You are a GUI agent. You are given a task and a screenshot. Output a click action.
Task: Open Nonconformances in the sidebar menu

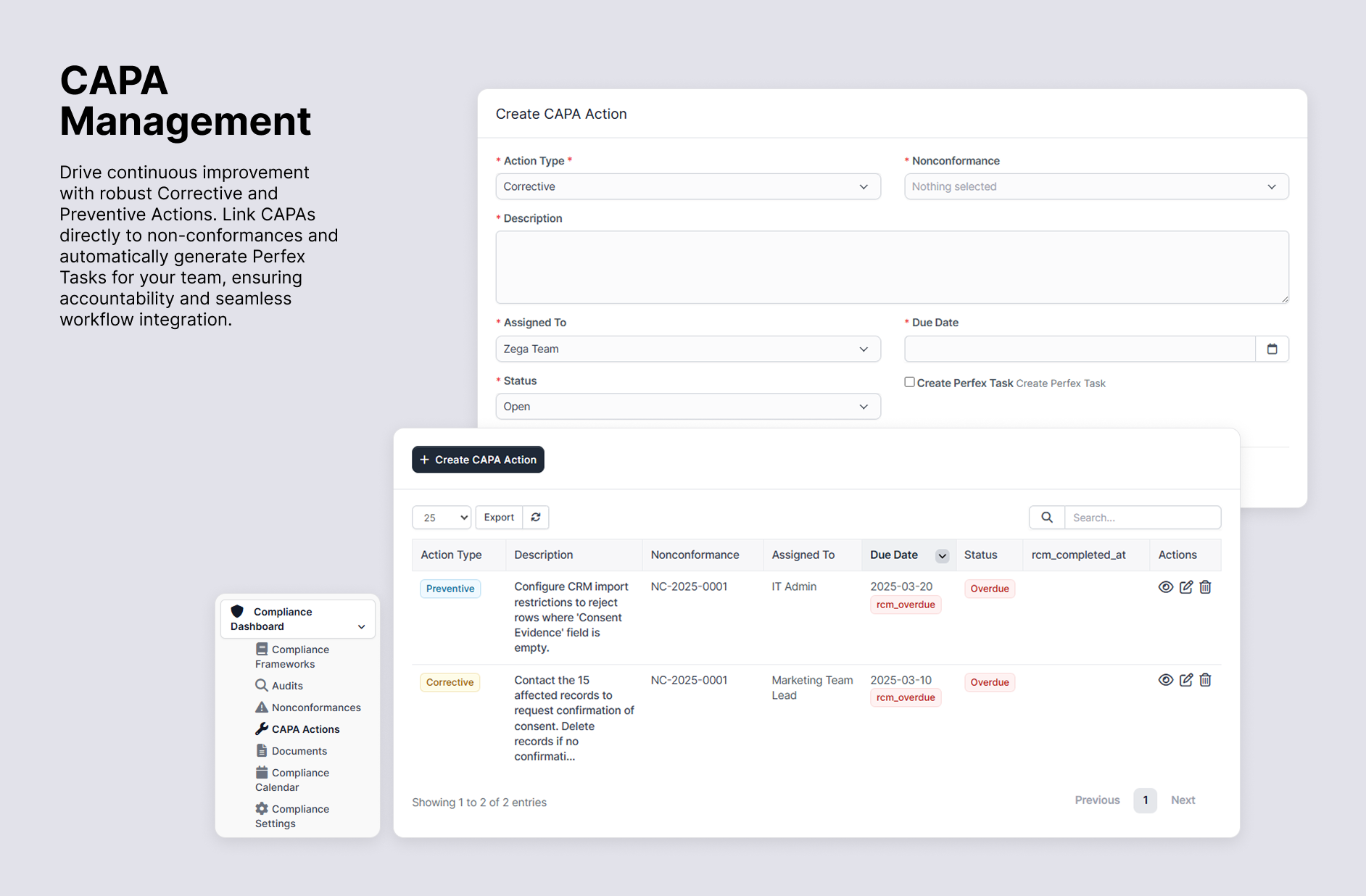(315, 708)
